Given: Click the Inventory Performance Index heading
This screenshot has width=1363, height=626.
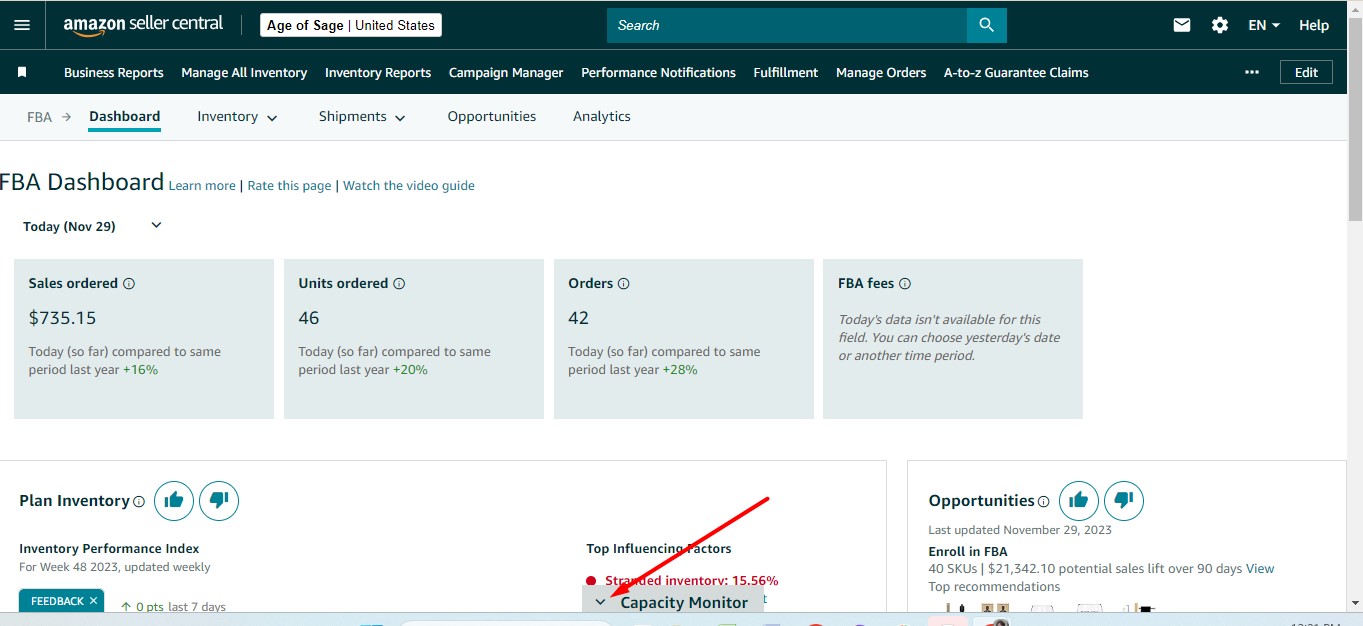Looking at the screenshot, I should [x=109, y=548].
